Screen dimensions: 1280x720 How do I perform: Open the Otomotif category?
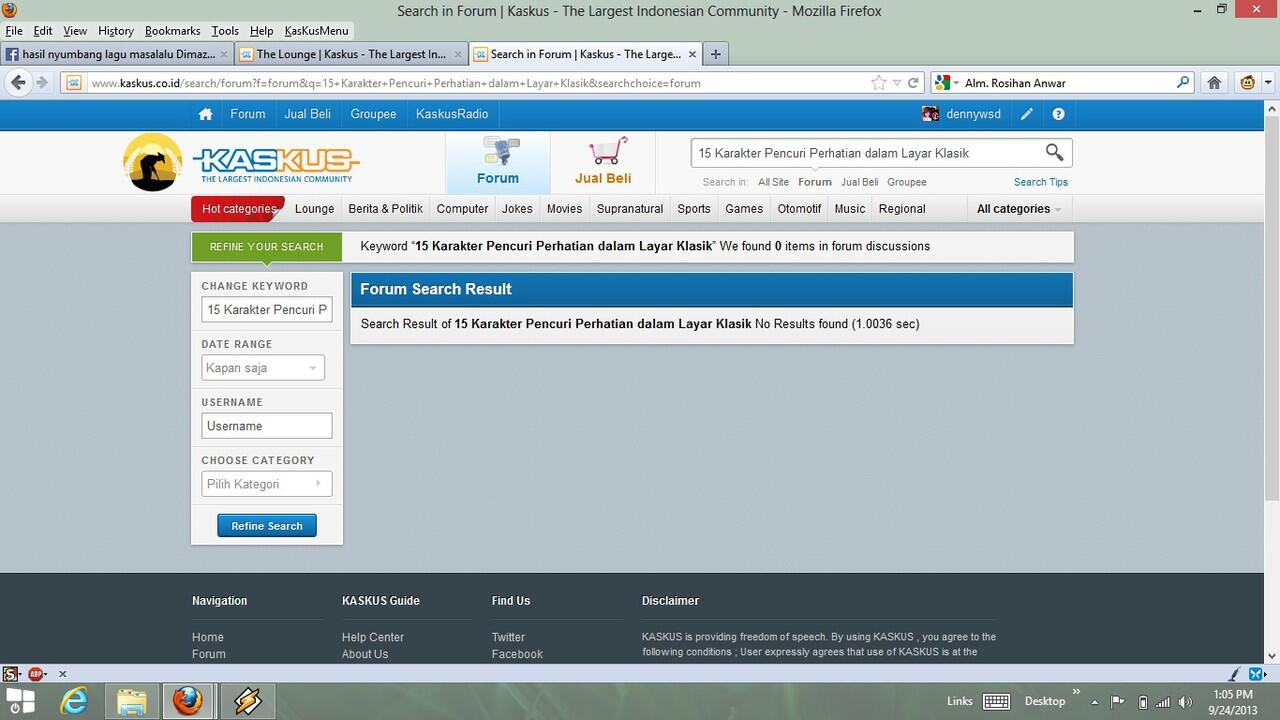[x=799, y=209]
